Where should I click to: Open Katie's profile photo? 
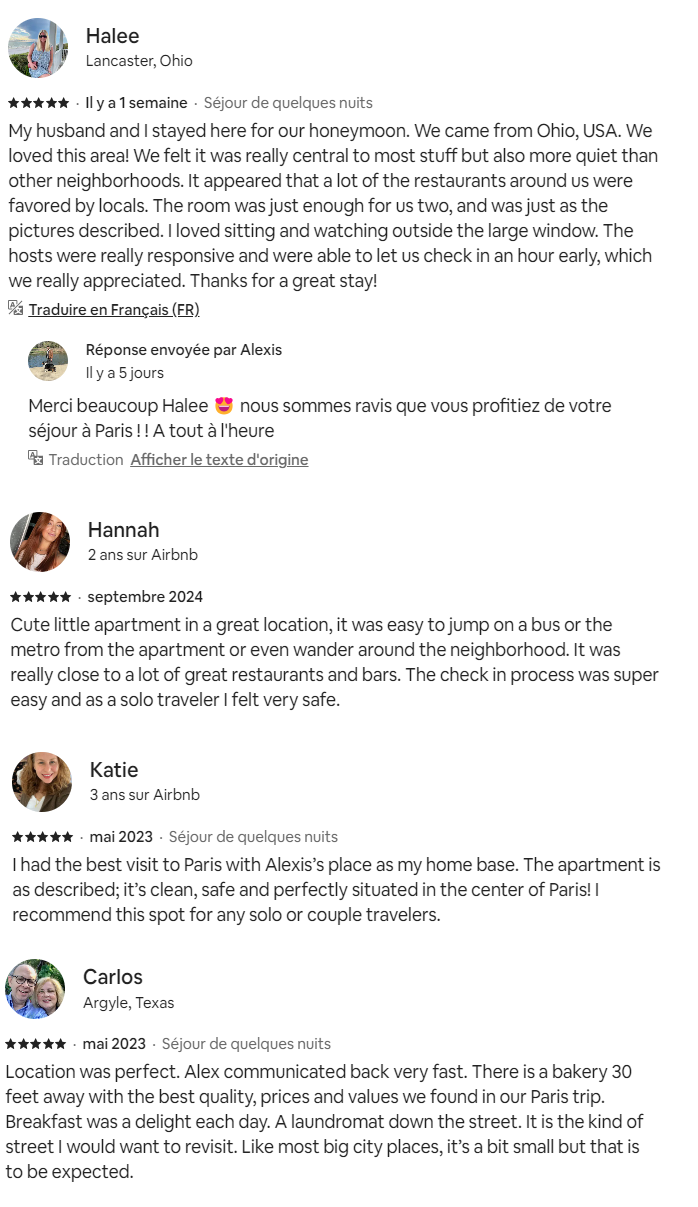[42, 782]
